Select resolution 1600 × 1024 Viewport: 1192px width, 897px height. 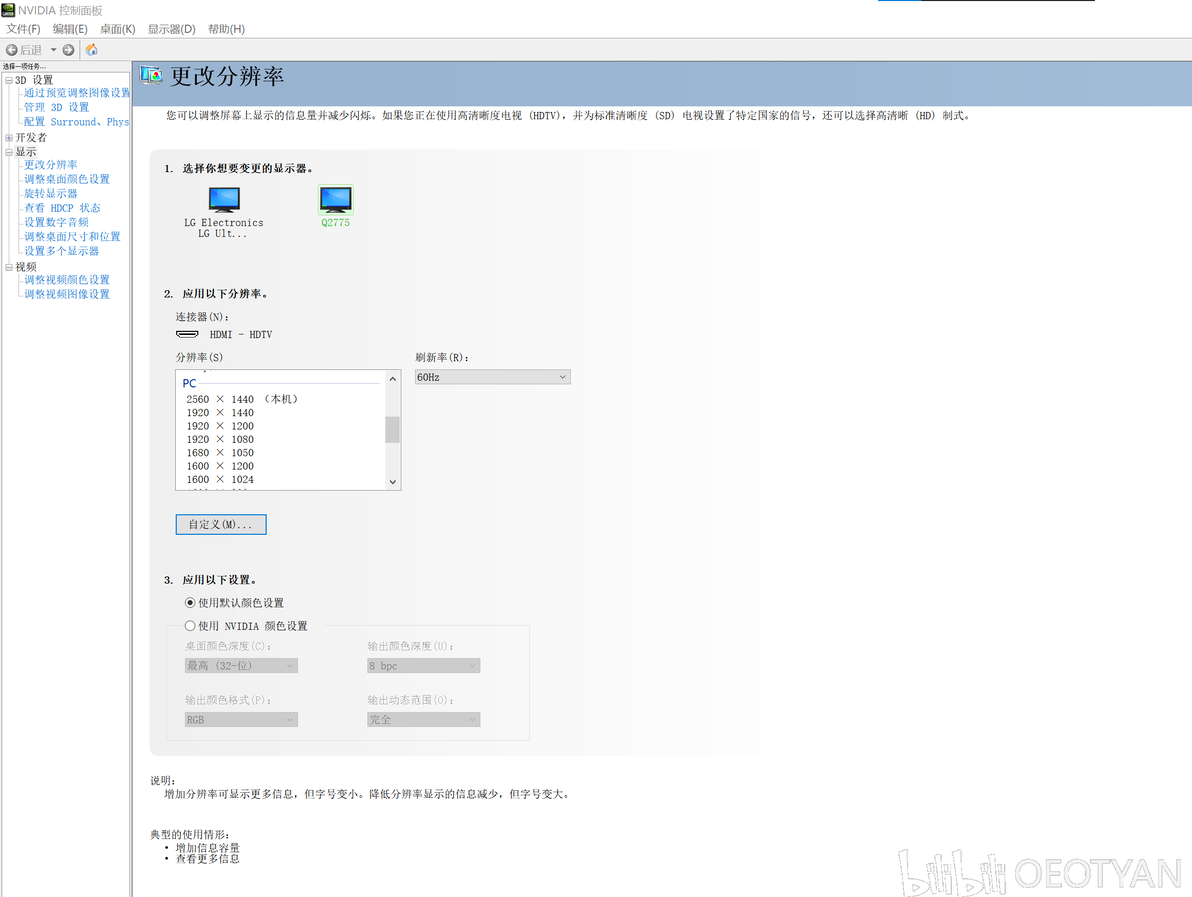point(220,480)
